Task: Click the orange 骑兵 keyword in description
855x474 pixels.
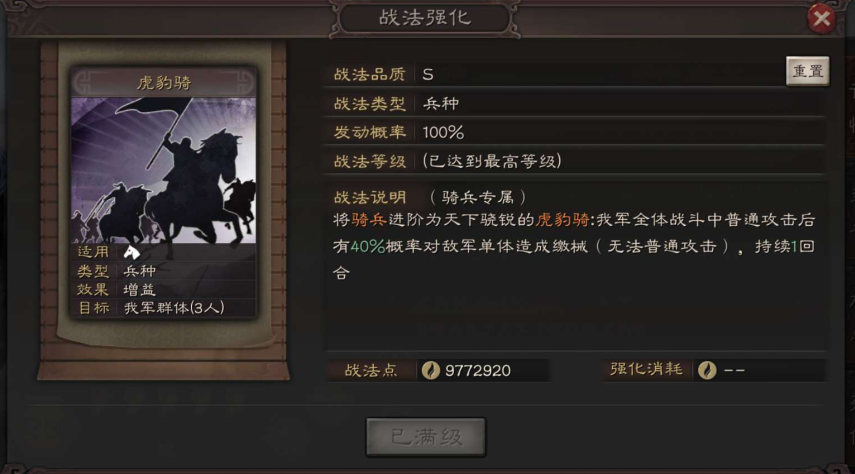Action: (x=369, y=220)
